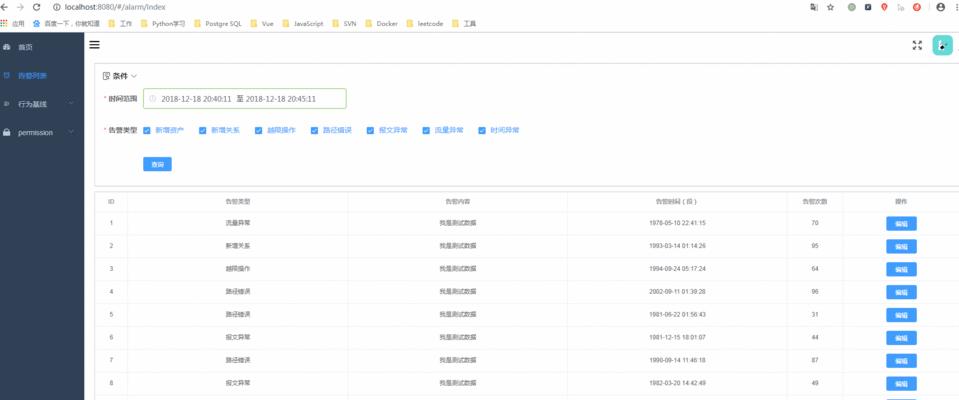959x400 pixels.
Task: Reload the current page
Action: (x=37, y=7)
